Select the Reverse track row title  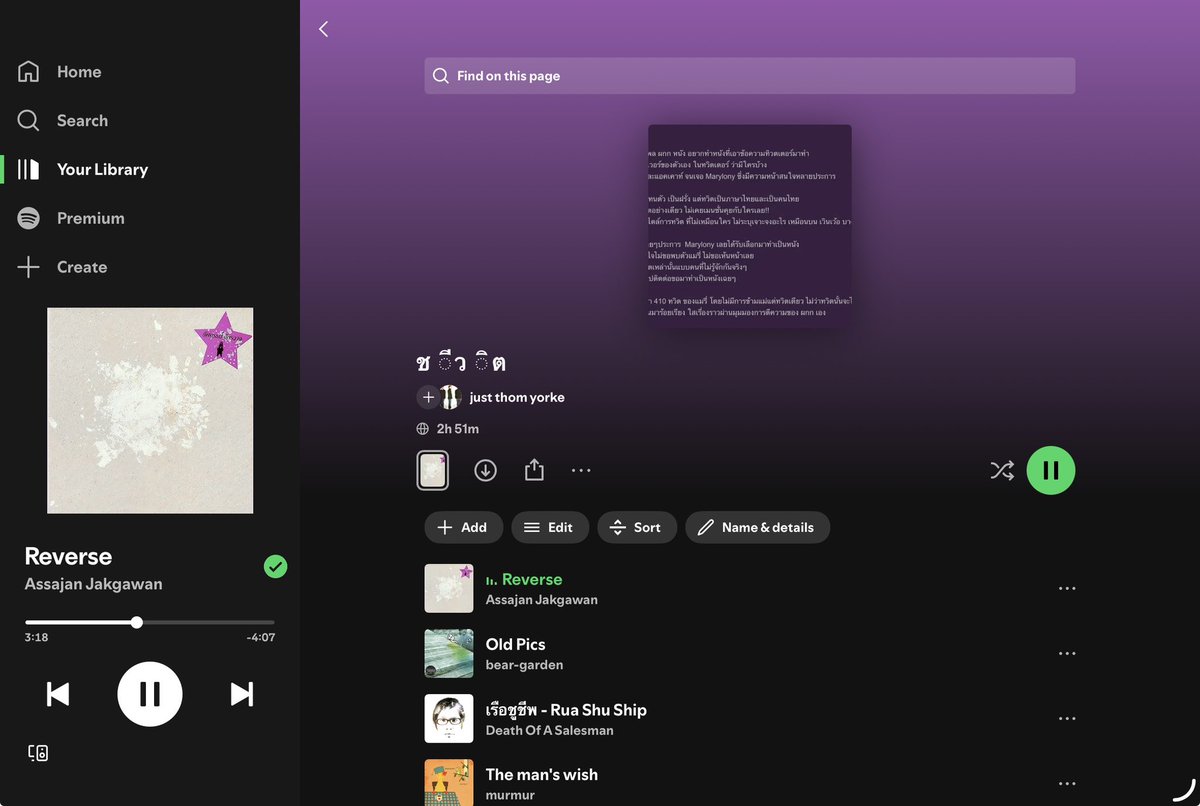click(x=532, y=579)
